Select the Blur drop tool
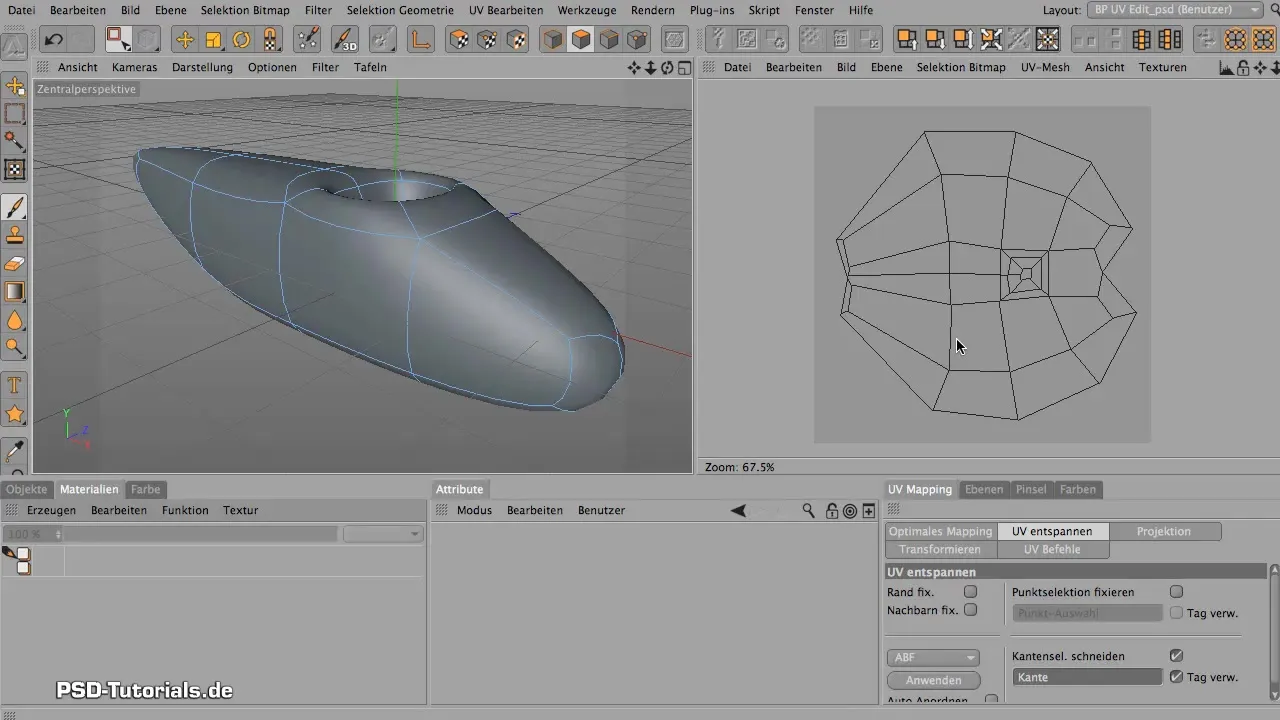 15,320
